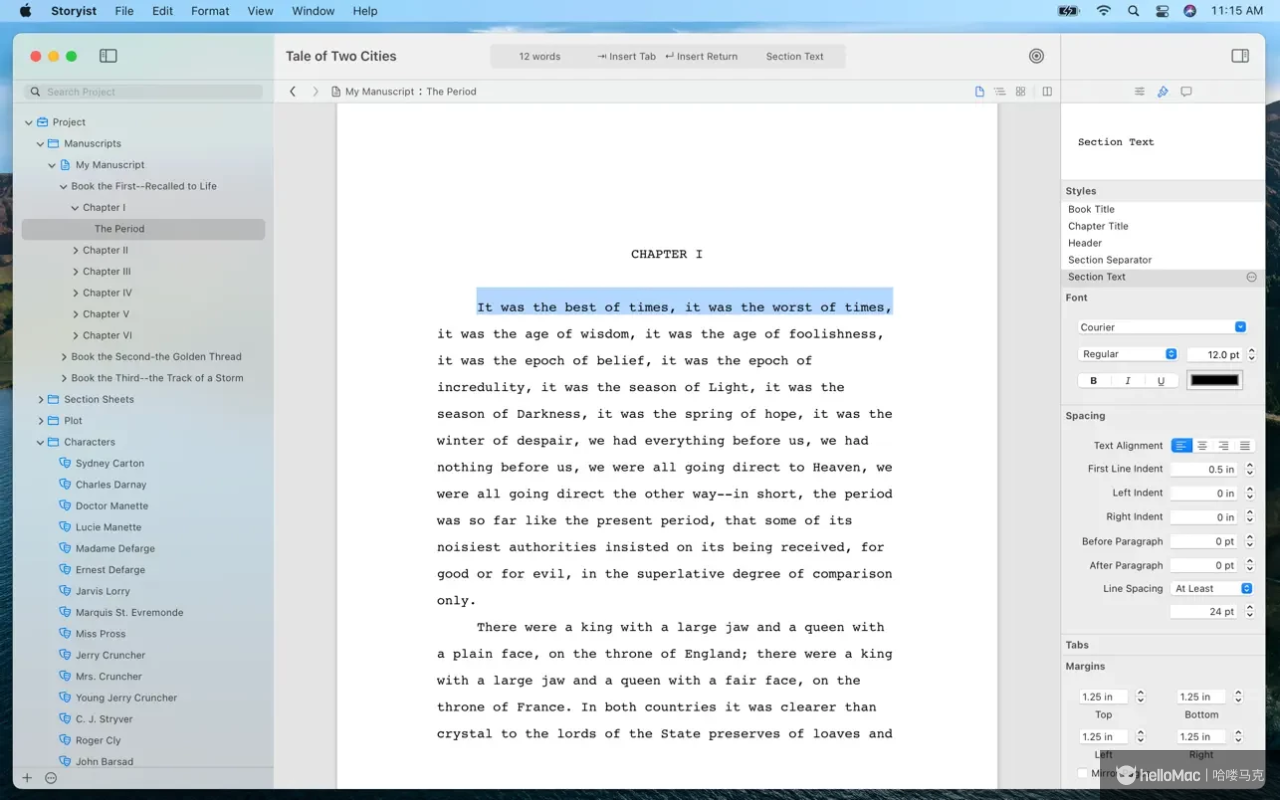Open the Edit menu
Image resolution: width=1280 pixels, height=800 pixels.
162,11
